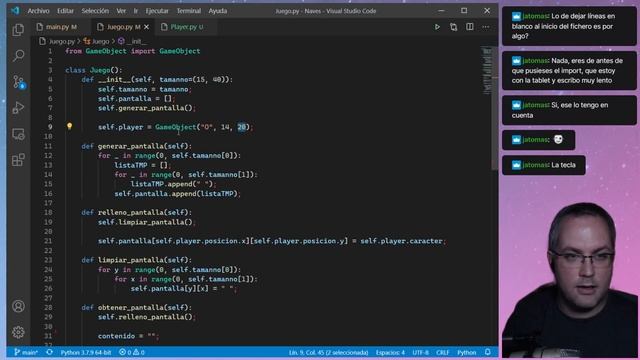
Task: Switch to the main.py tab
Action: (60, 27)
